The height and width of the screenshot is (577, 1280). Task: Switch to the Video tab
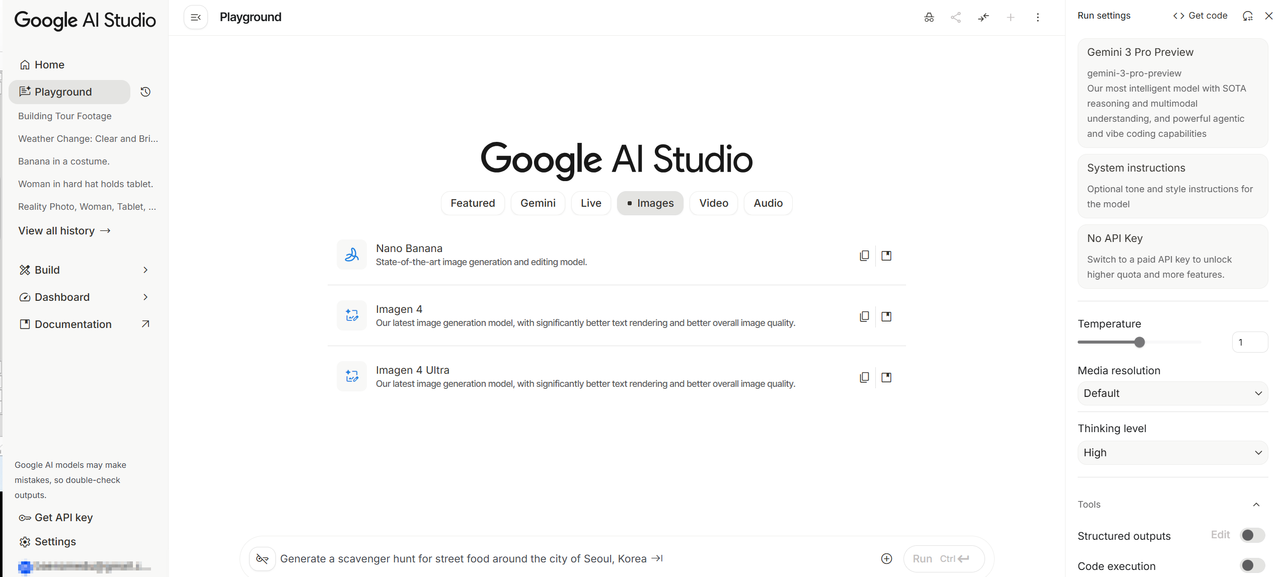pyautogui.click(x=713, y=203)
